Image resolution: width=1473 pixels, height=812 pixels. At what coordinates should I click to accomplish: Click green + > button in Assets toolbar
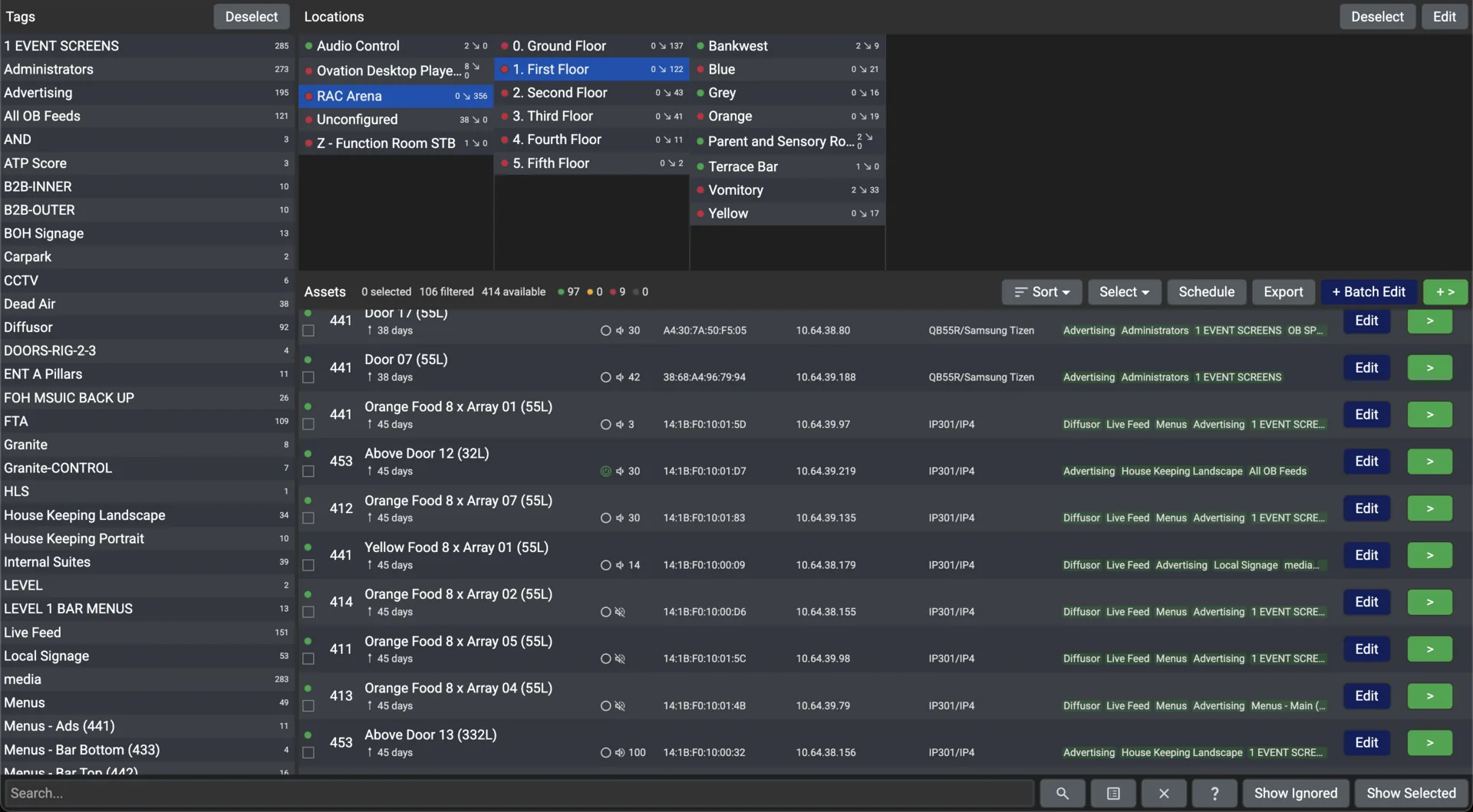[x=1445, y=292]
